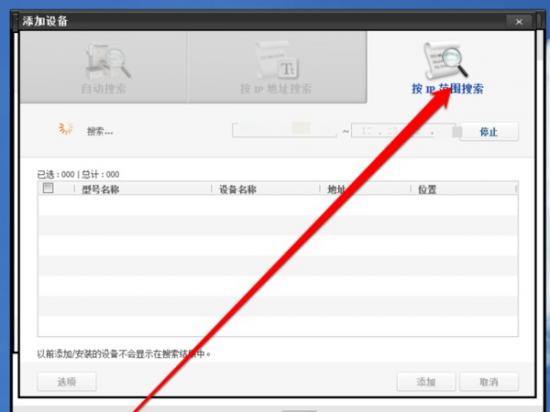This screenshot has width=550, height=412.
Task: Switch to 按 IP 地址搜索 tab
Action: pyautogui.click(x=277, y=67)
